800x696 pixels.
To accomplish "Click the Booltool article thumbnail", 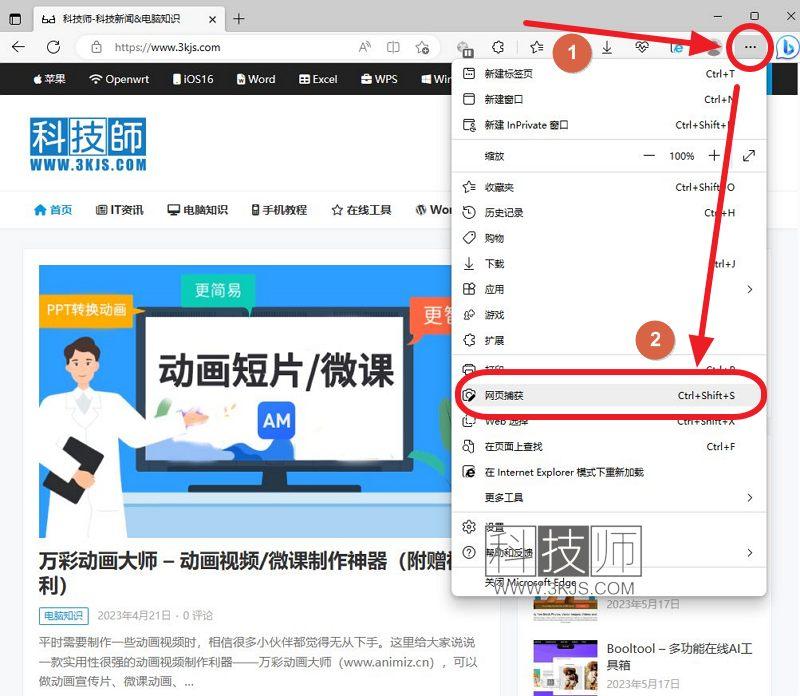I will (x=565, y=666).
